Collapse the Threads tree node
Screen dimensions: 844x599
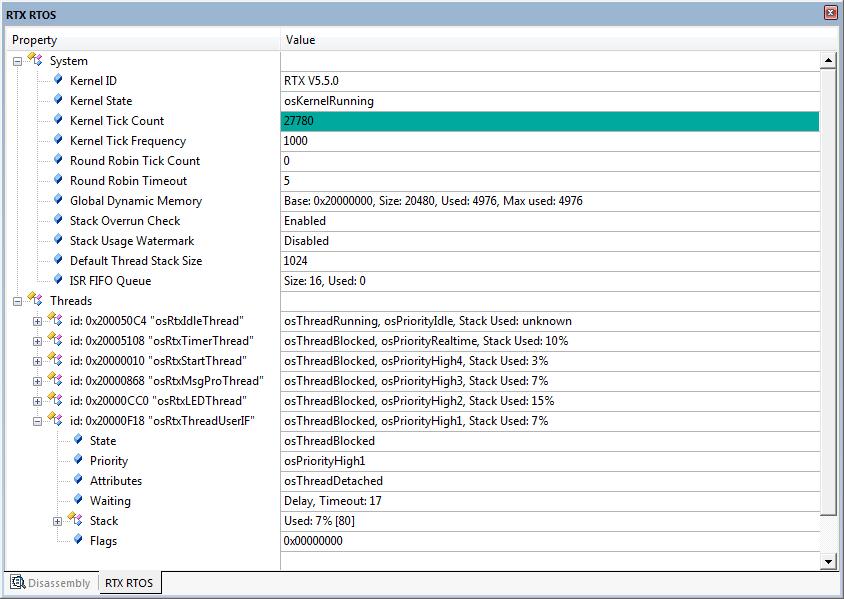click(x=18, y=301)
